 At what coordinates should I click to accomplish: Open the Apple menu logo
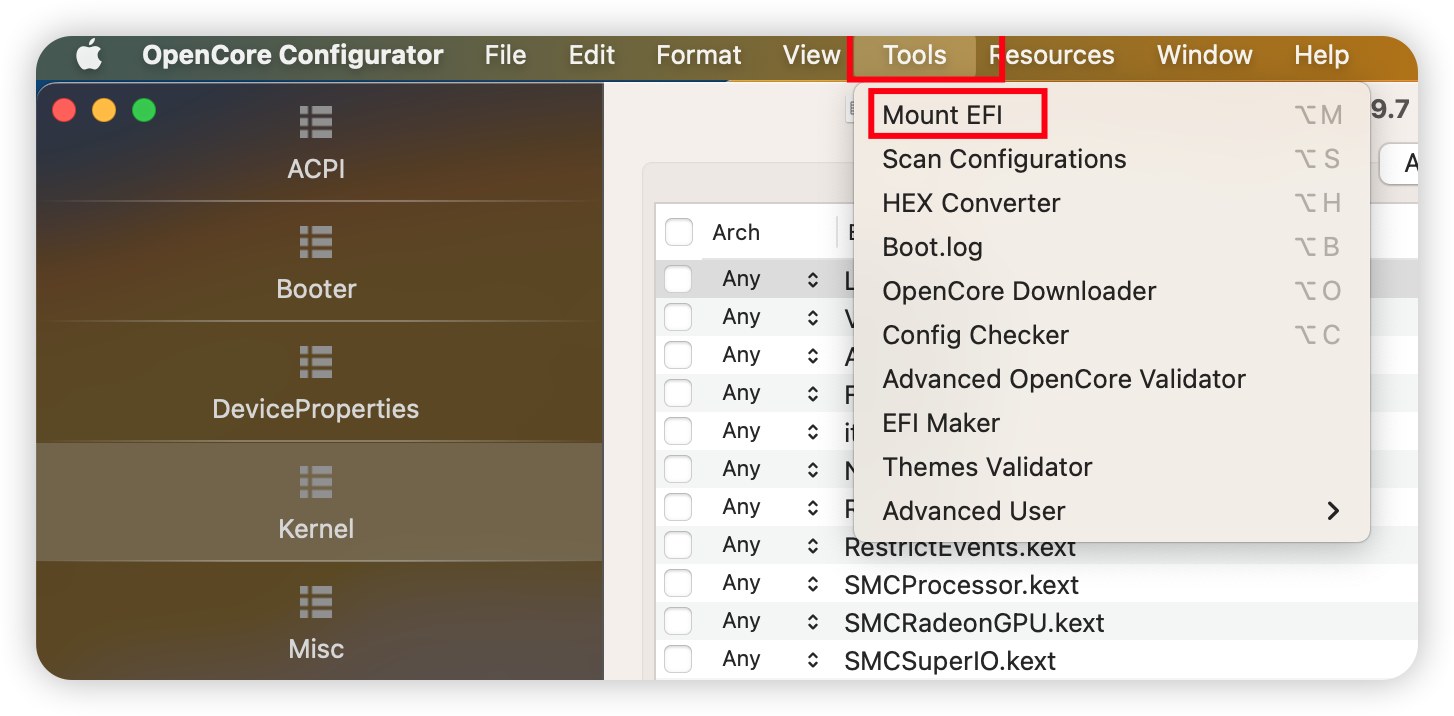[x=89, y=55]
